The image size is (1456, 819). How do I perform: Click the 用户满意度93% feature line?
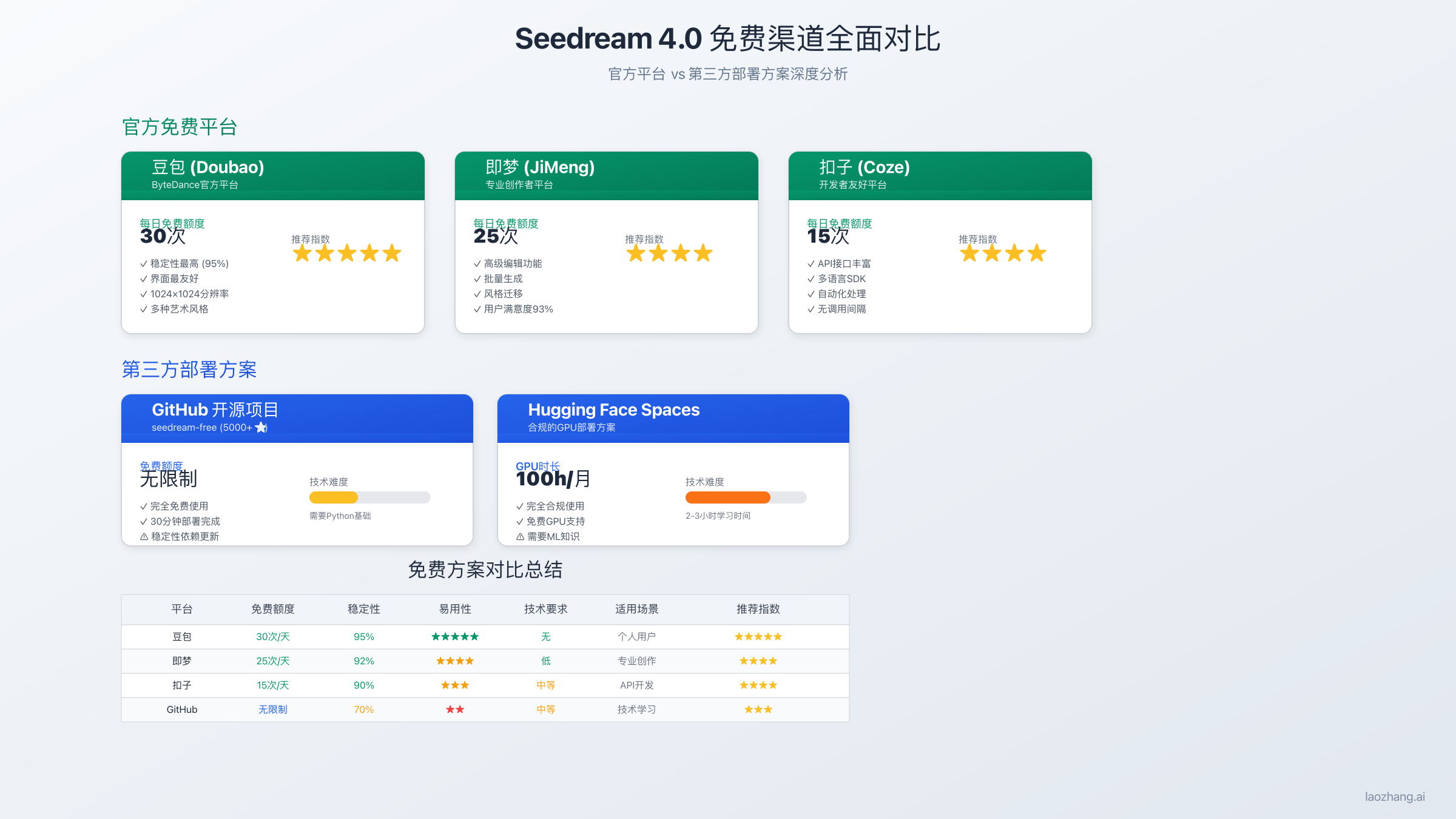[513, 309]
